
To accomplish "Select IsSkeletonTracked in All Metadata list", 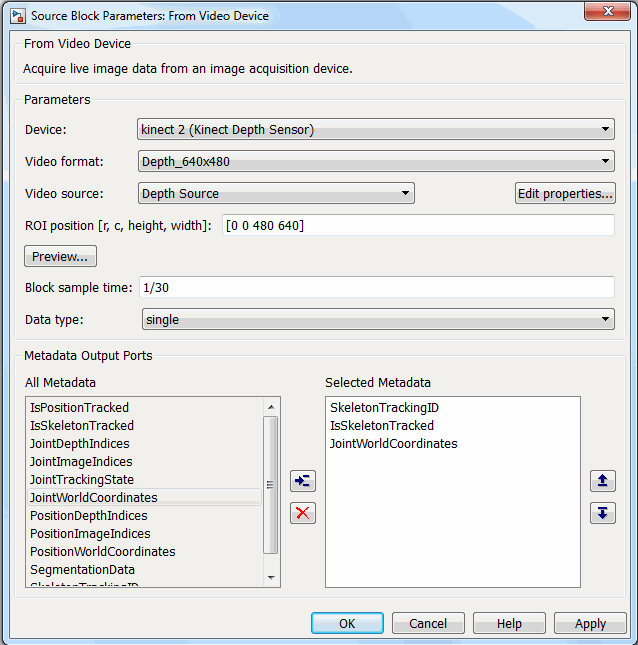I will pos(144,426).
